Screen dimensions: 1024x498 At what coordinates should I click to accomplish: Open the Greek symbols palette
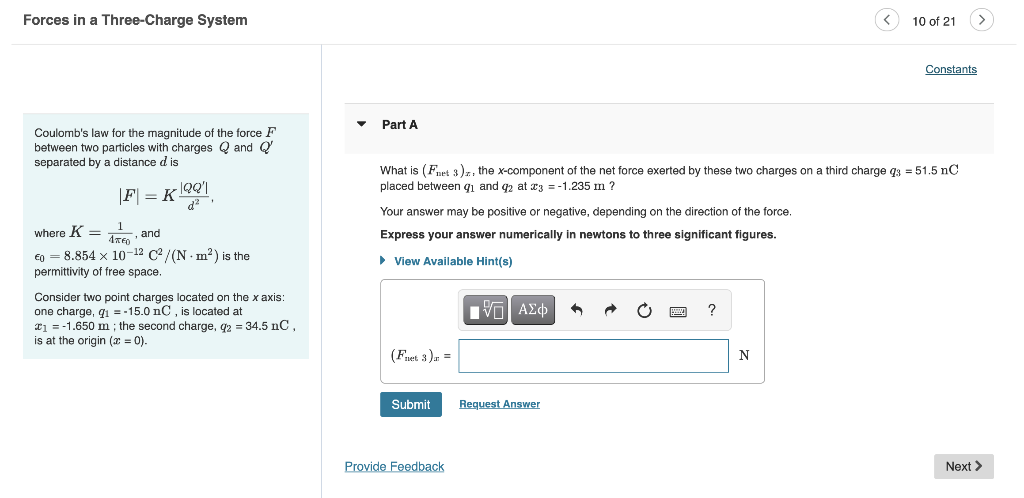[x=534, y=310]
